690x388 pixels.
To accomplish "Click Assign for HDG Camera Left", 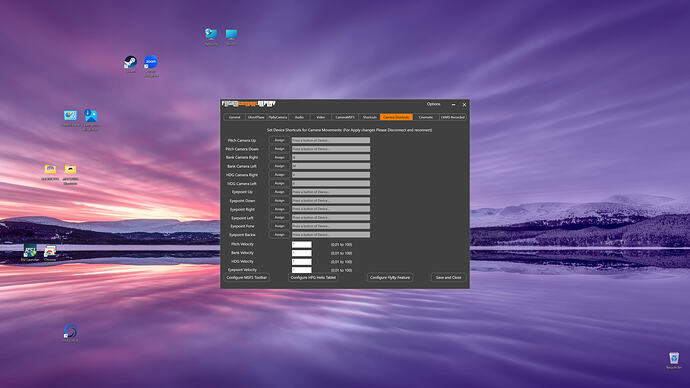I will coord(279,183).
